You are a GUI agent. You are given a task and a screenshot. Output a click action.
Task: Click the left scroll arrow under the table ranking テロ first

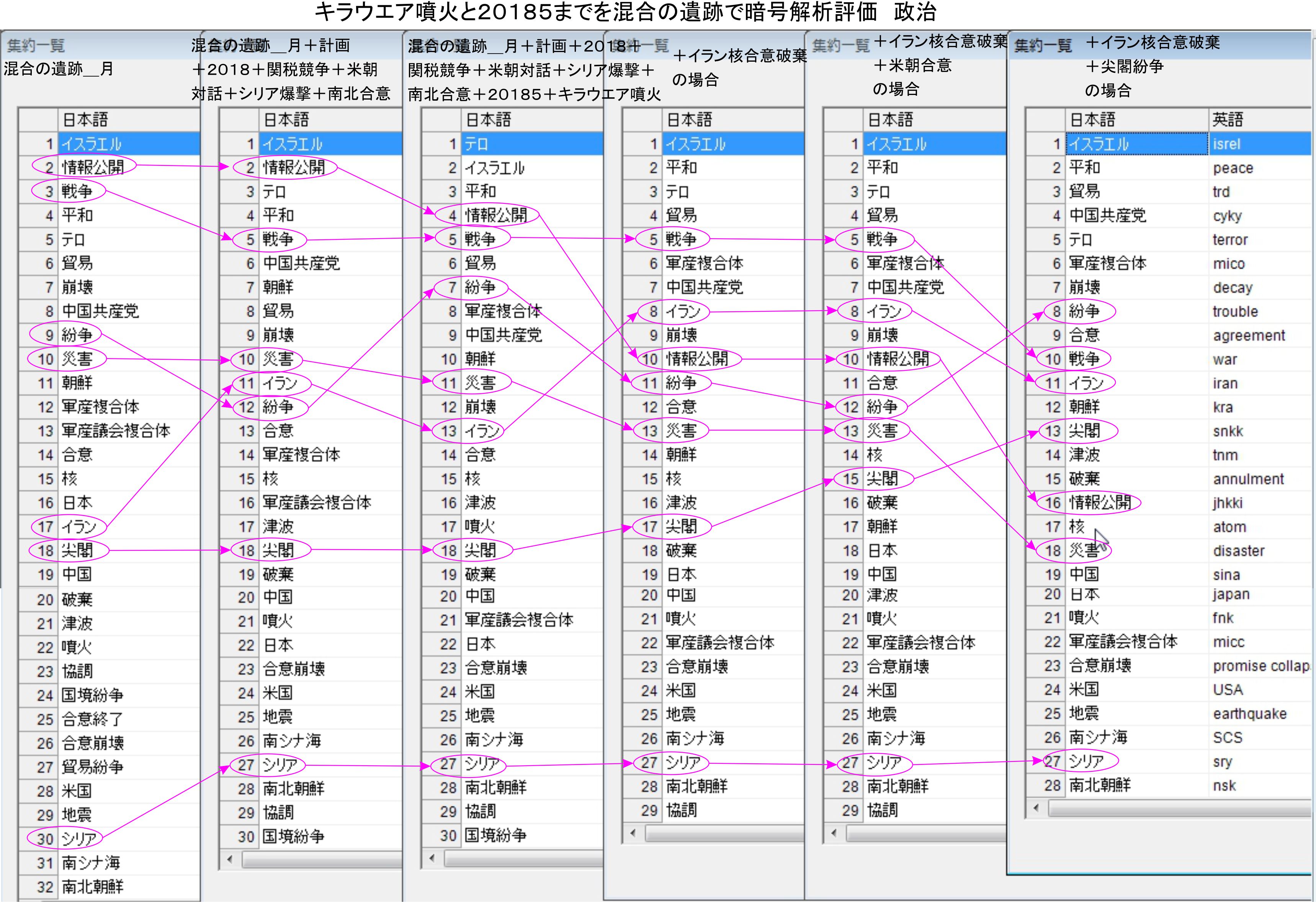(432, 858)
